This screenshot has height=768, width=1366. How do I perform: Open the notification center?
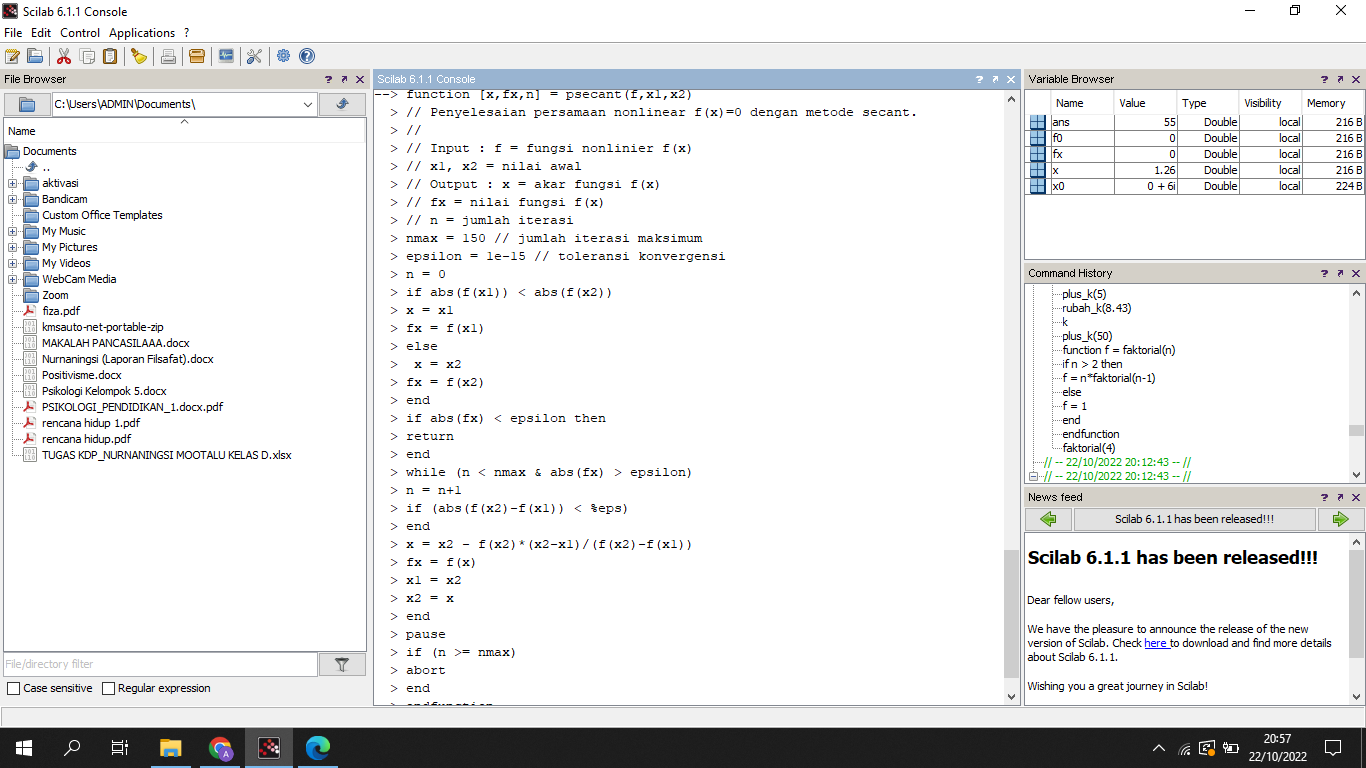(1332, 747)
